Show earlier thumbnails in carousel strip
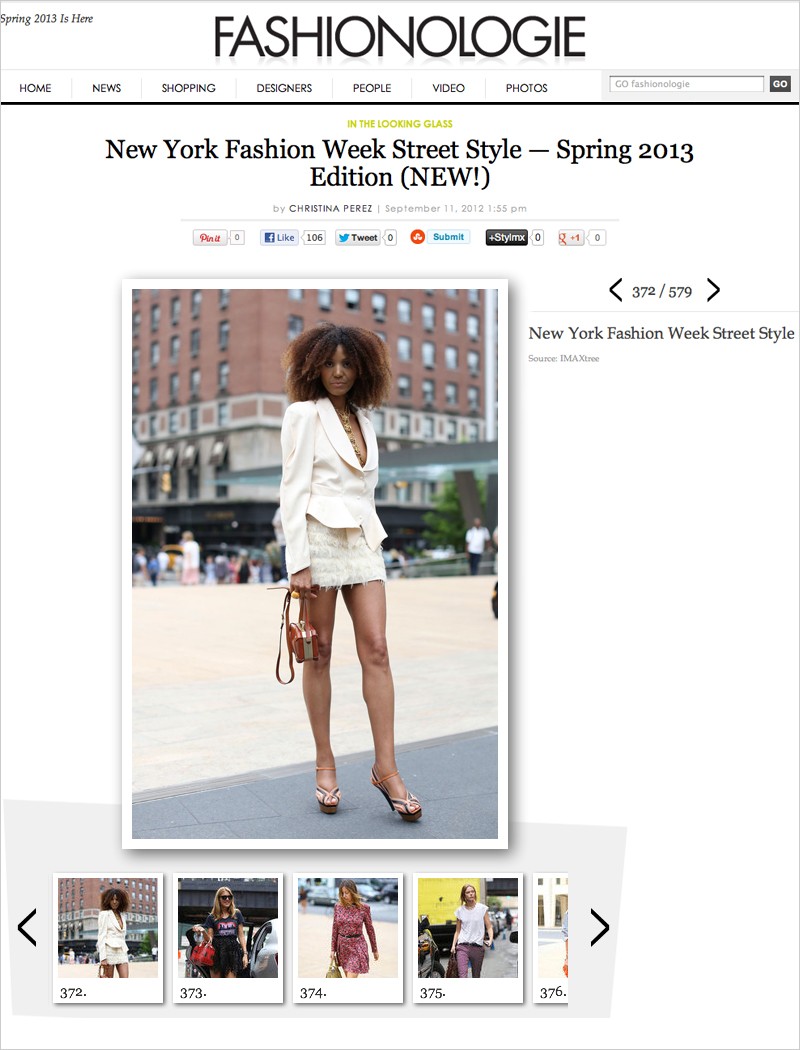 pyautogui.click(x=27, y=927)
